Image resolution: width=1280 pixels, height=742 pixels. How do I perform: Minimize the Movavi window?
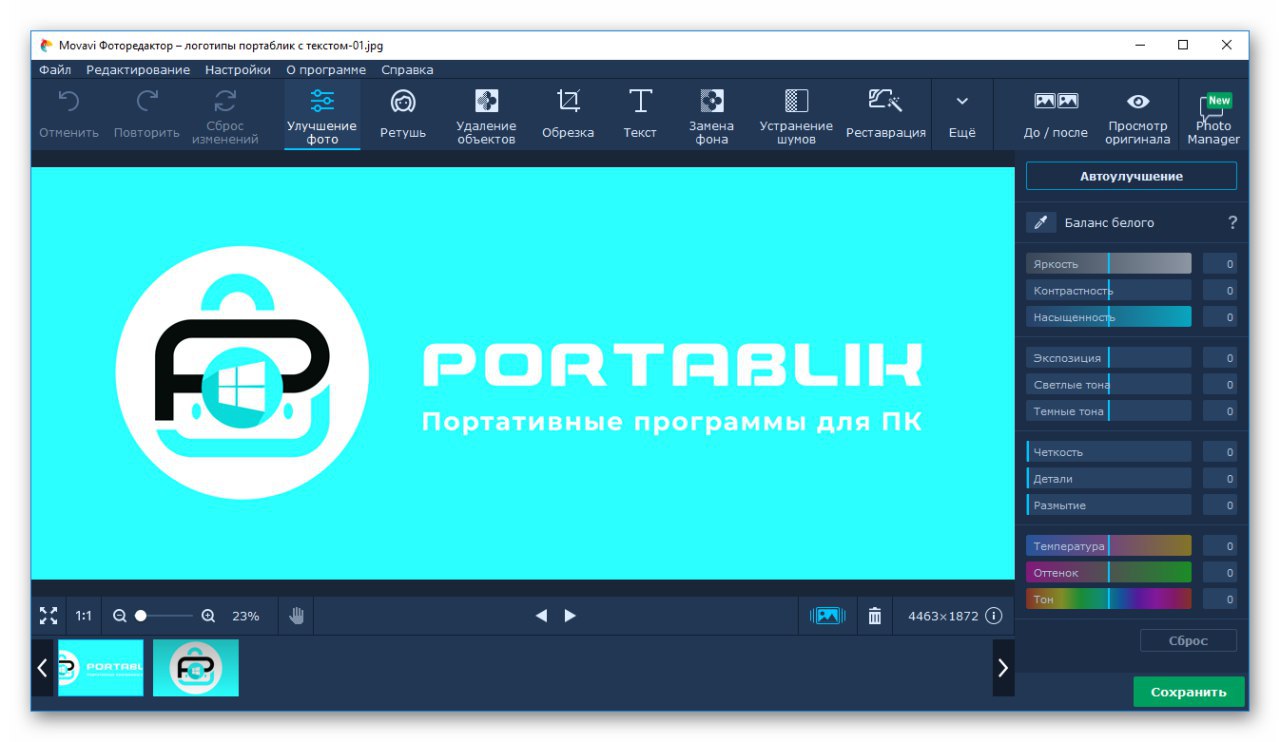click(1140, 45)
